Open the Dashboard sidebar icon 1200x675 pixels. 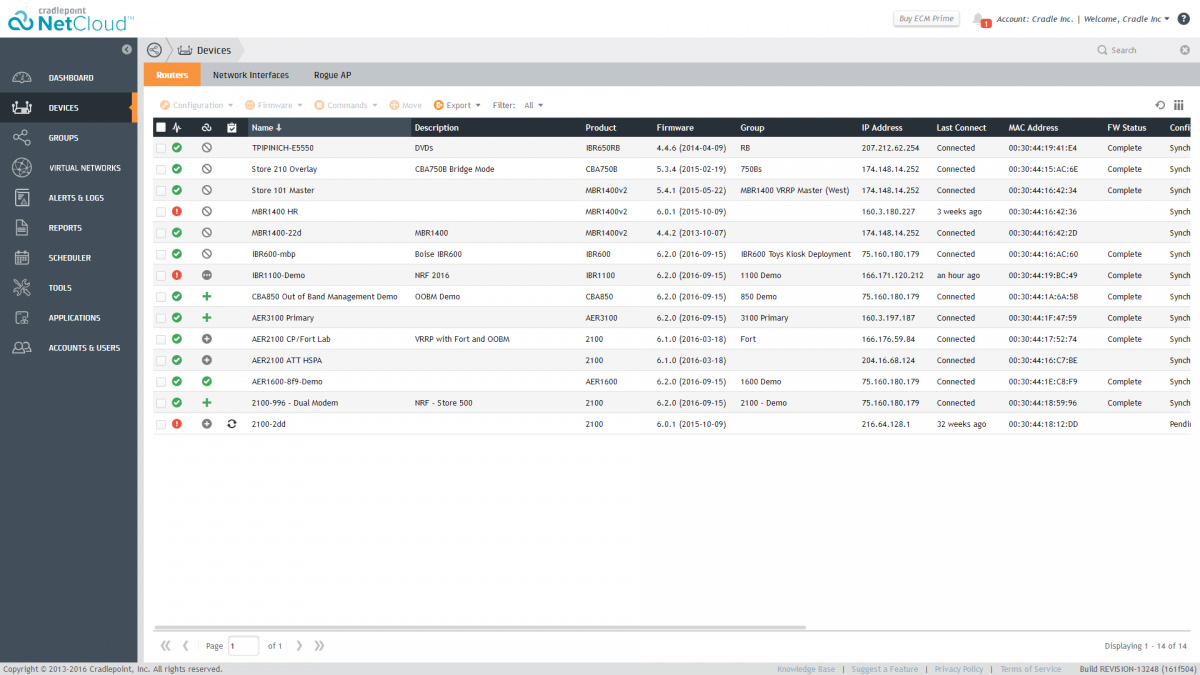(22, 78)
